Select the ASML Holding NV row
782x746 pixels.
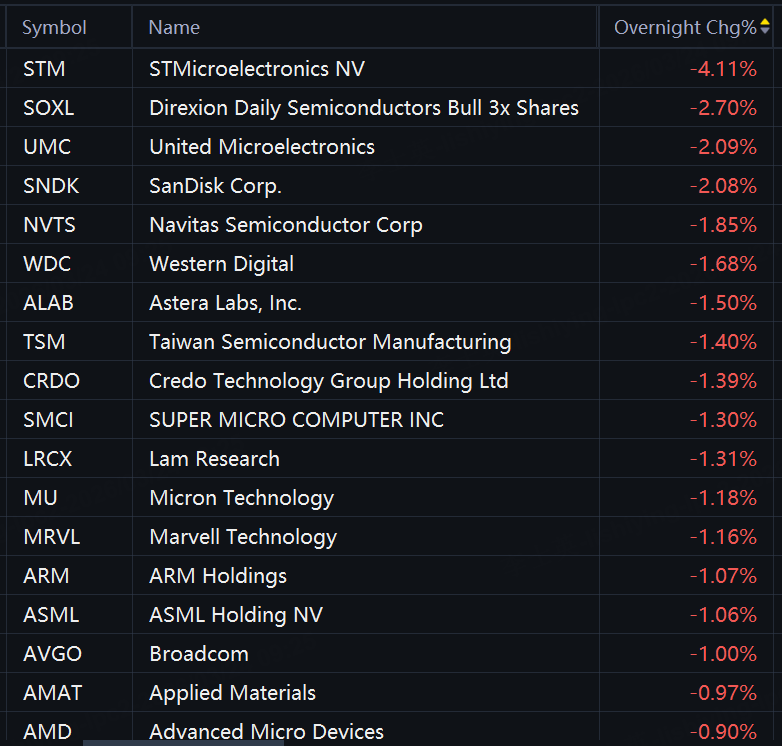point(236,615)
